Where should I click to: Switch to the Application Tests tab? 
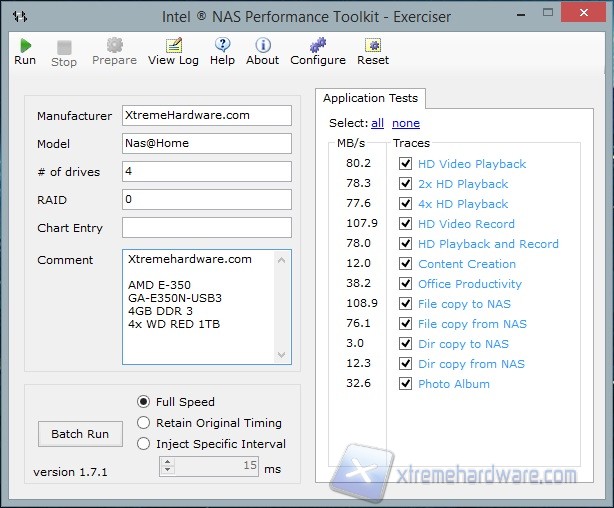tap(369, 98)
